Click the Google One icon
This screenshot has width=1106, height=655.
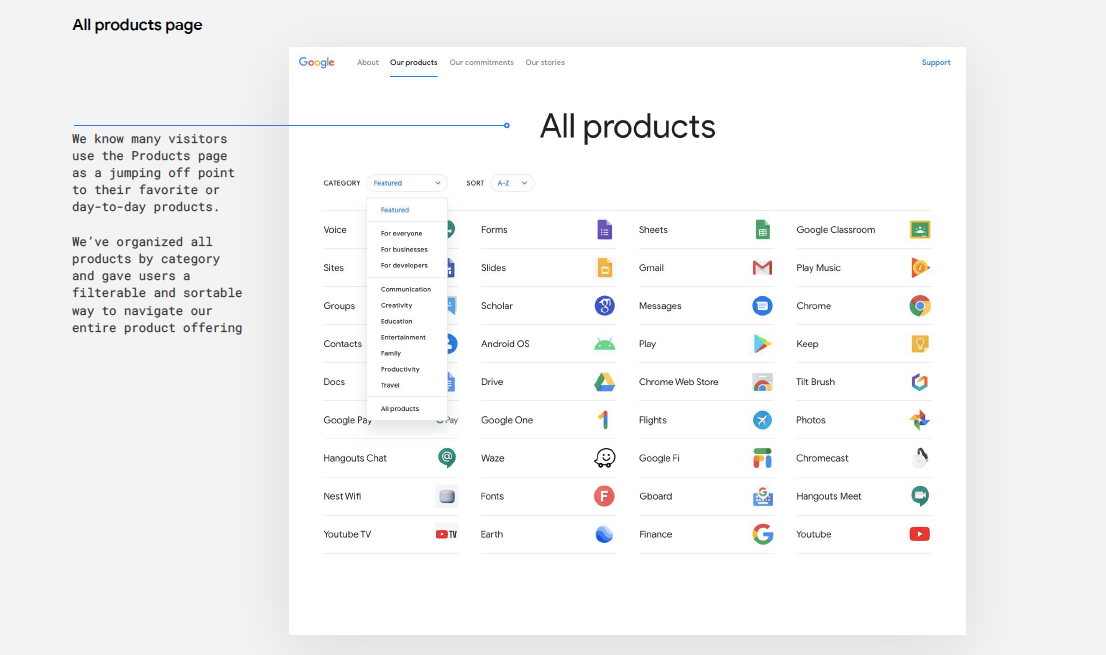point(604,420)
